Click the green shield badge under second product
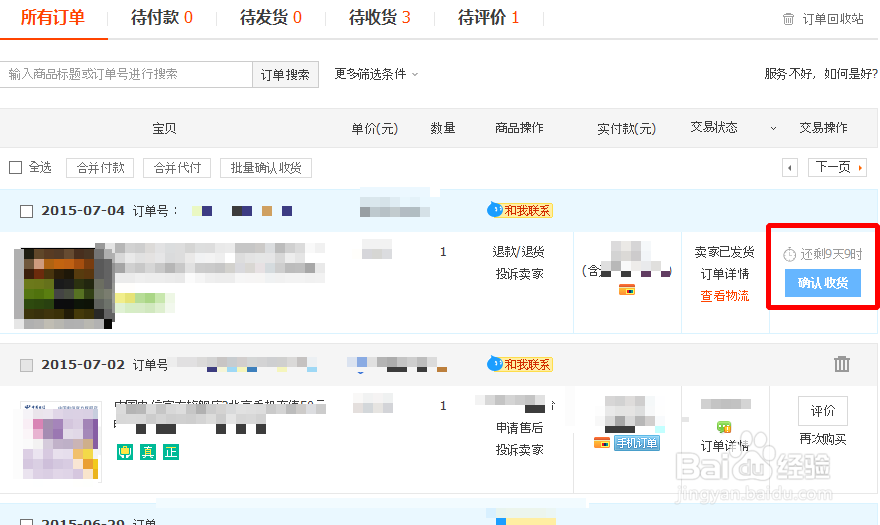 point(125,451)
